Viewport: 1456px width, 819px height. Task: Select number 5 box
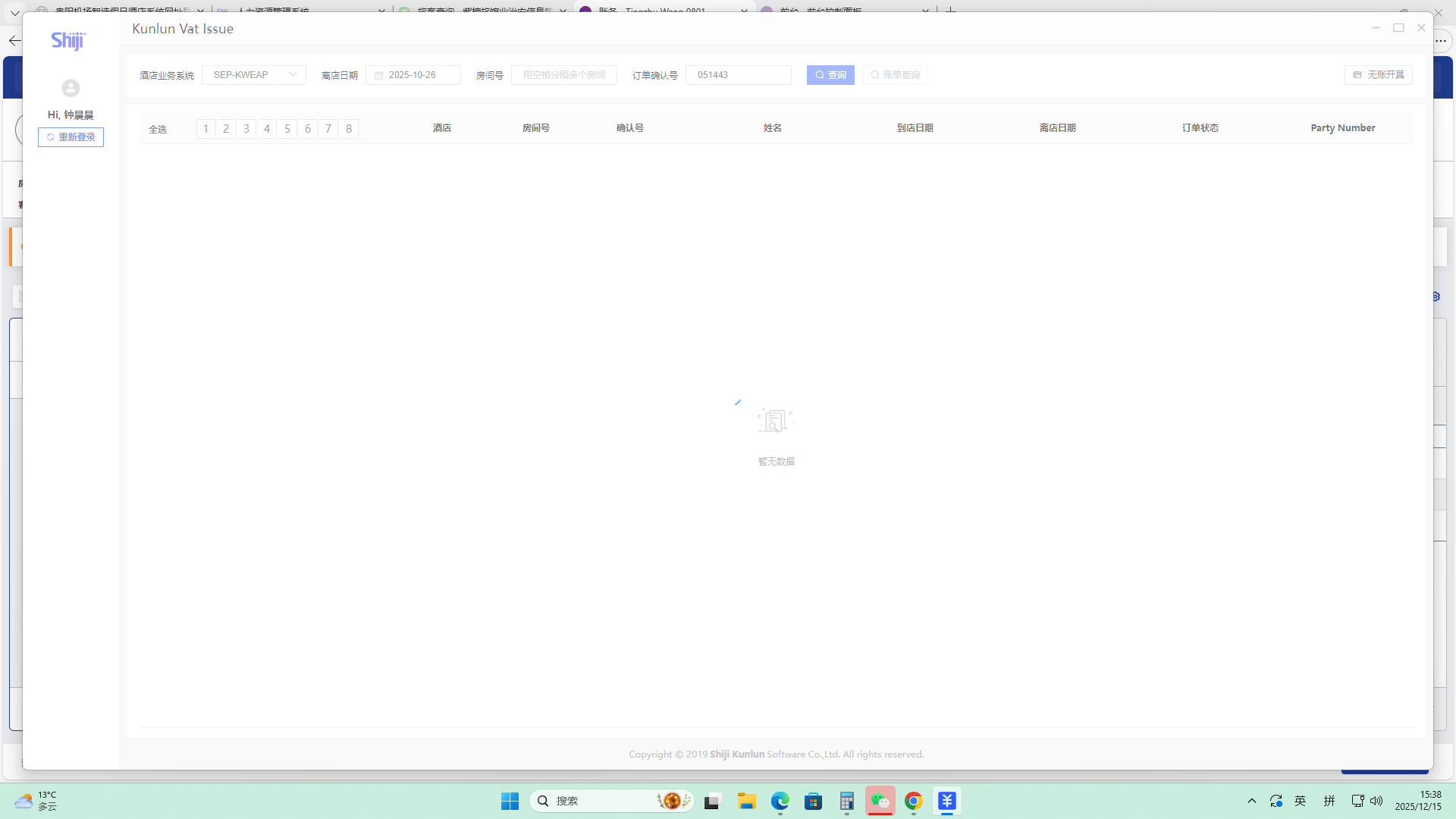(x=287, y=129)
